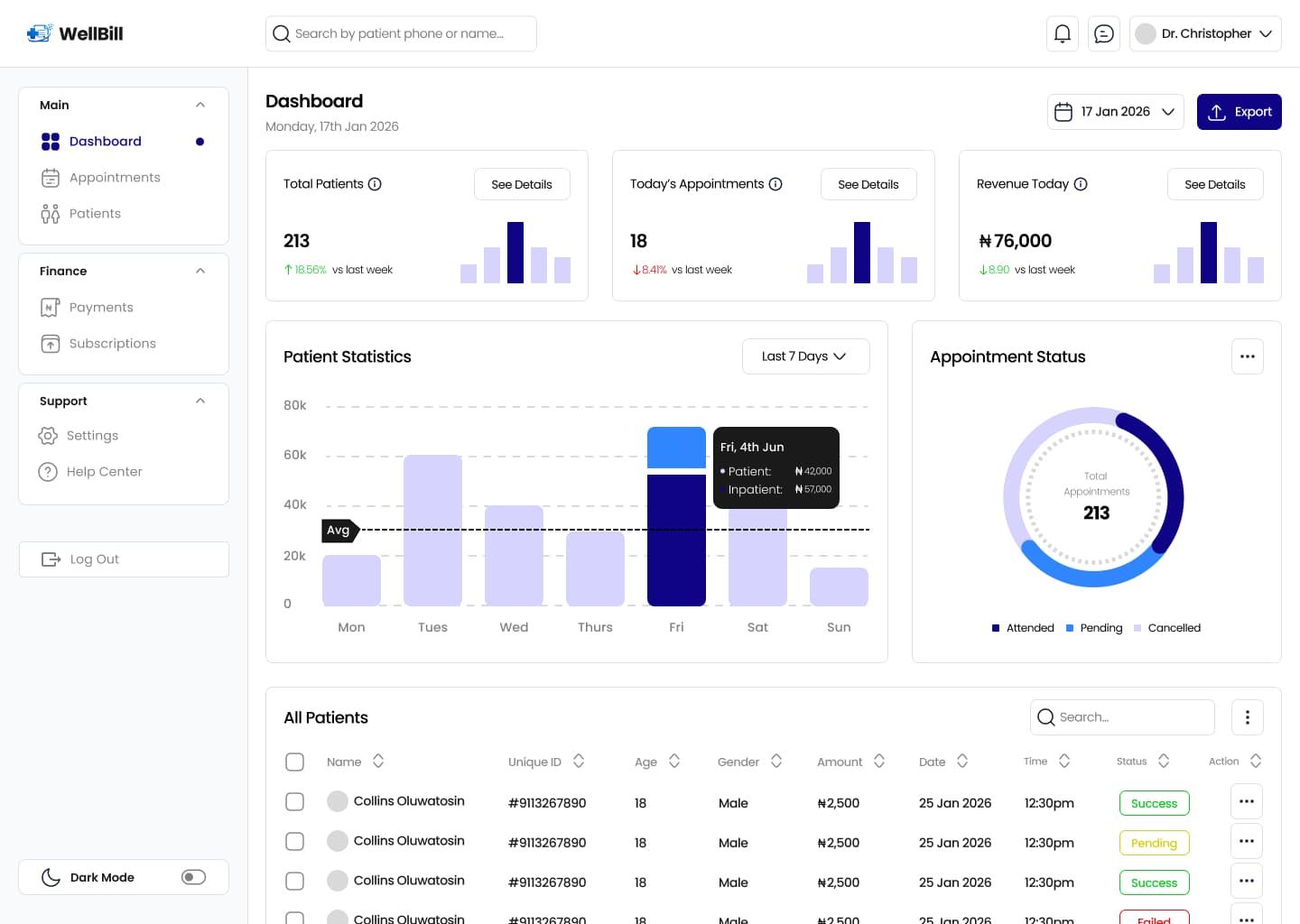The height and width of the screenshot is (924, 1300).
Task: Sort table by Gender column
Action: [x=776, y=761]
